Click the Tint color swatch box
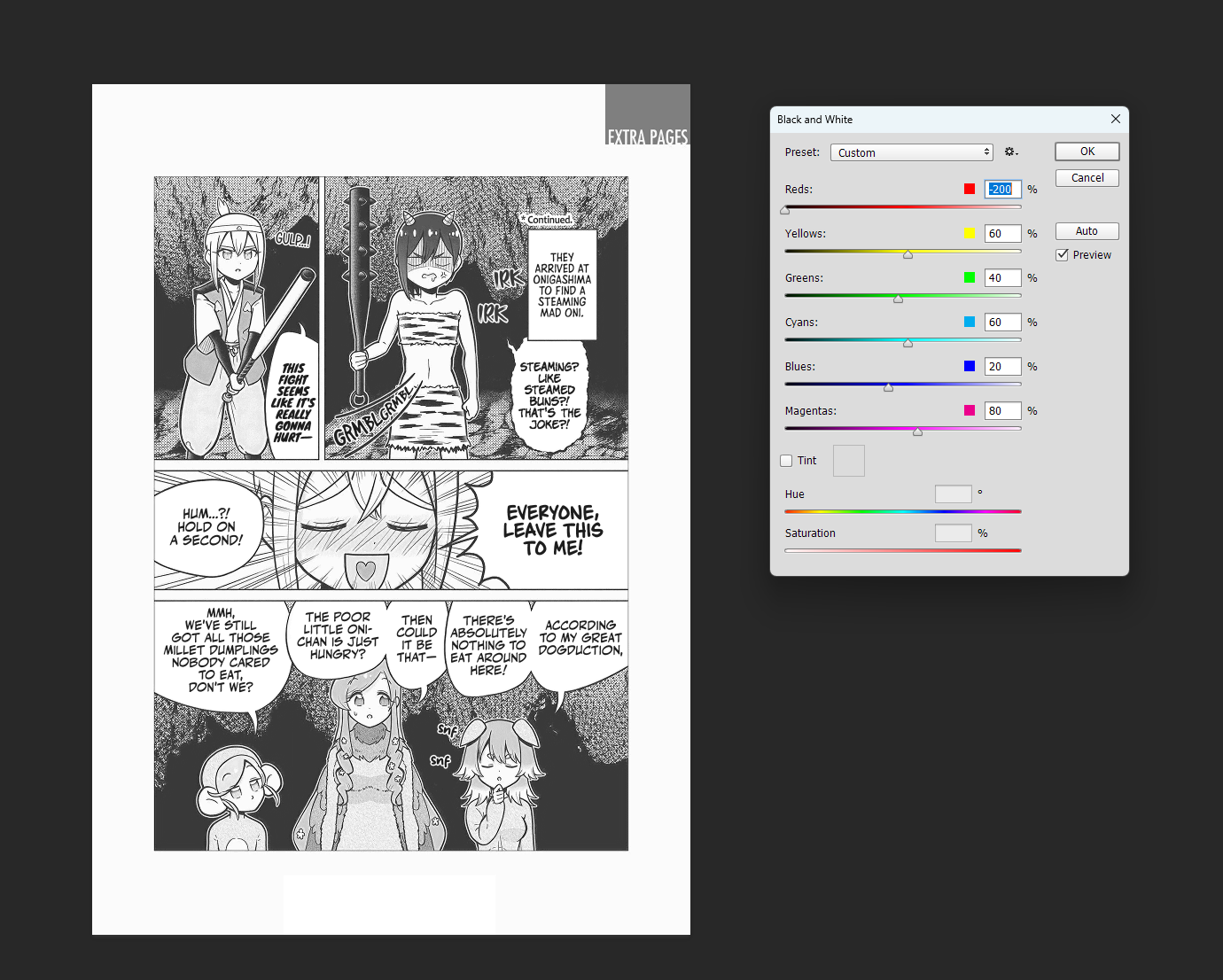 [849, 461]
